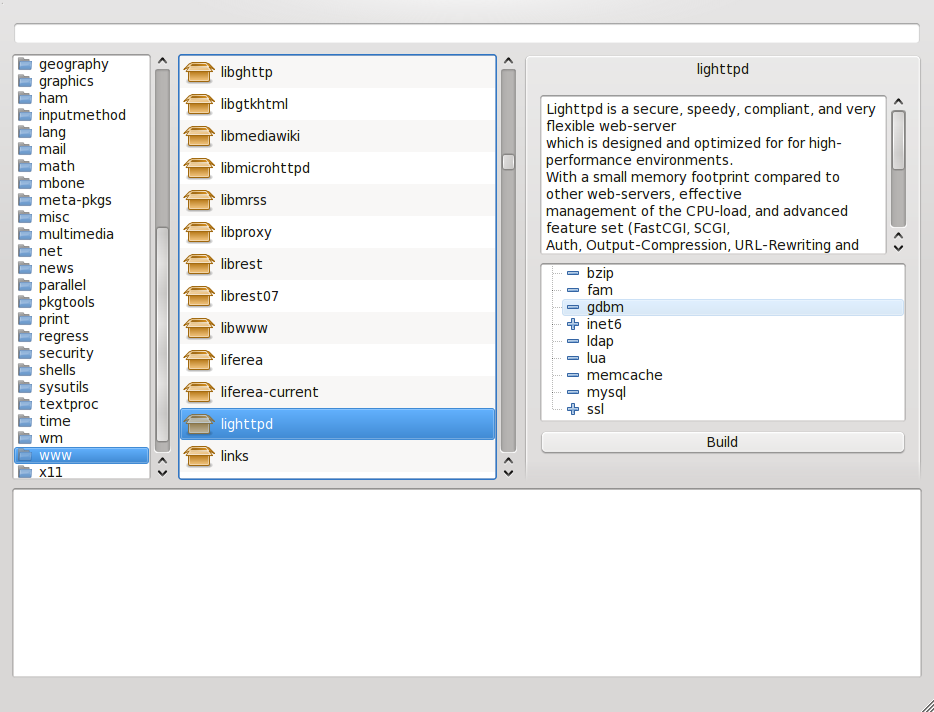The image size is (934, 712).
Task: Click description box scroll up arrow
Action: coord(899,102)
